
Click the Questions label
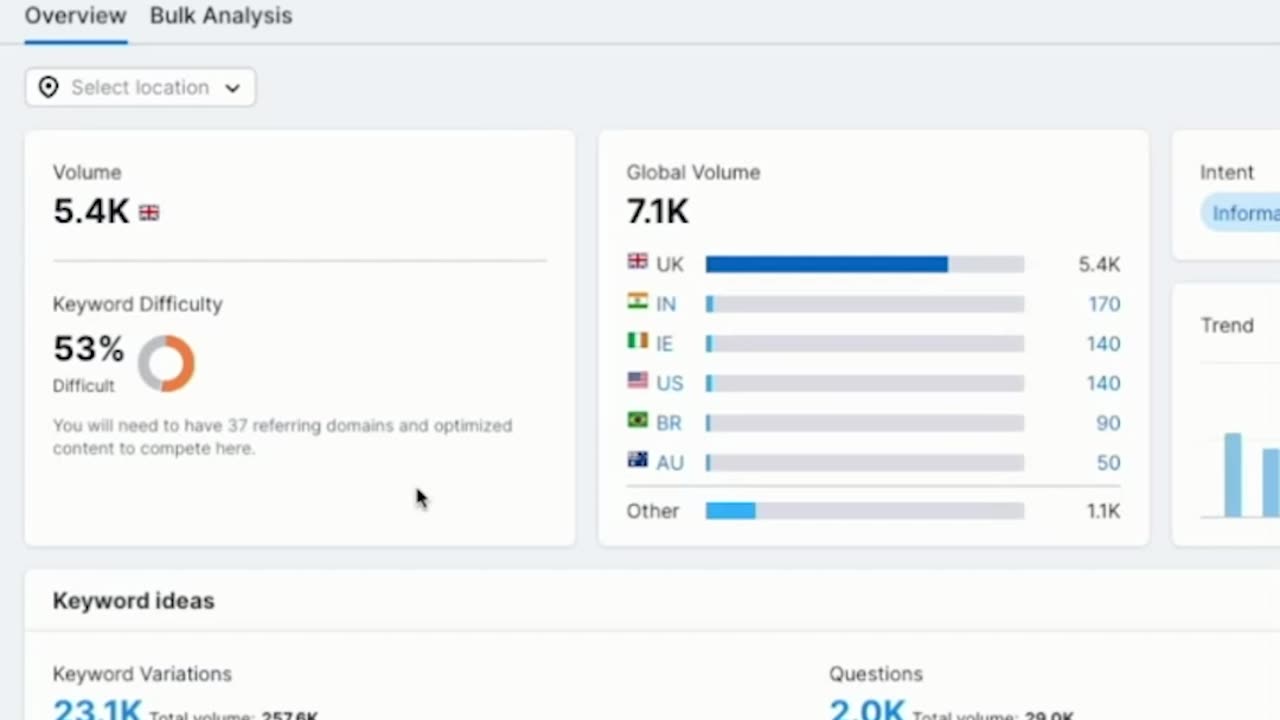point(876,674)
